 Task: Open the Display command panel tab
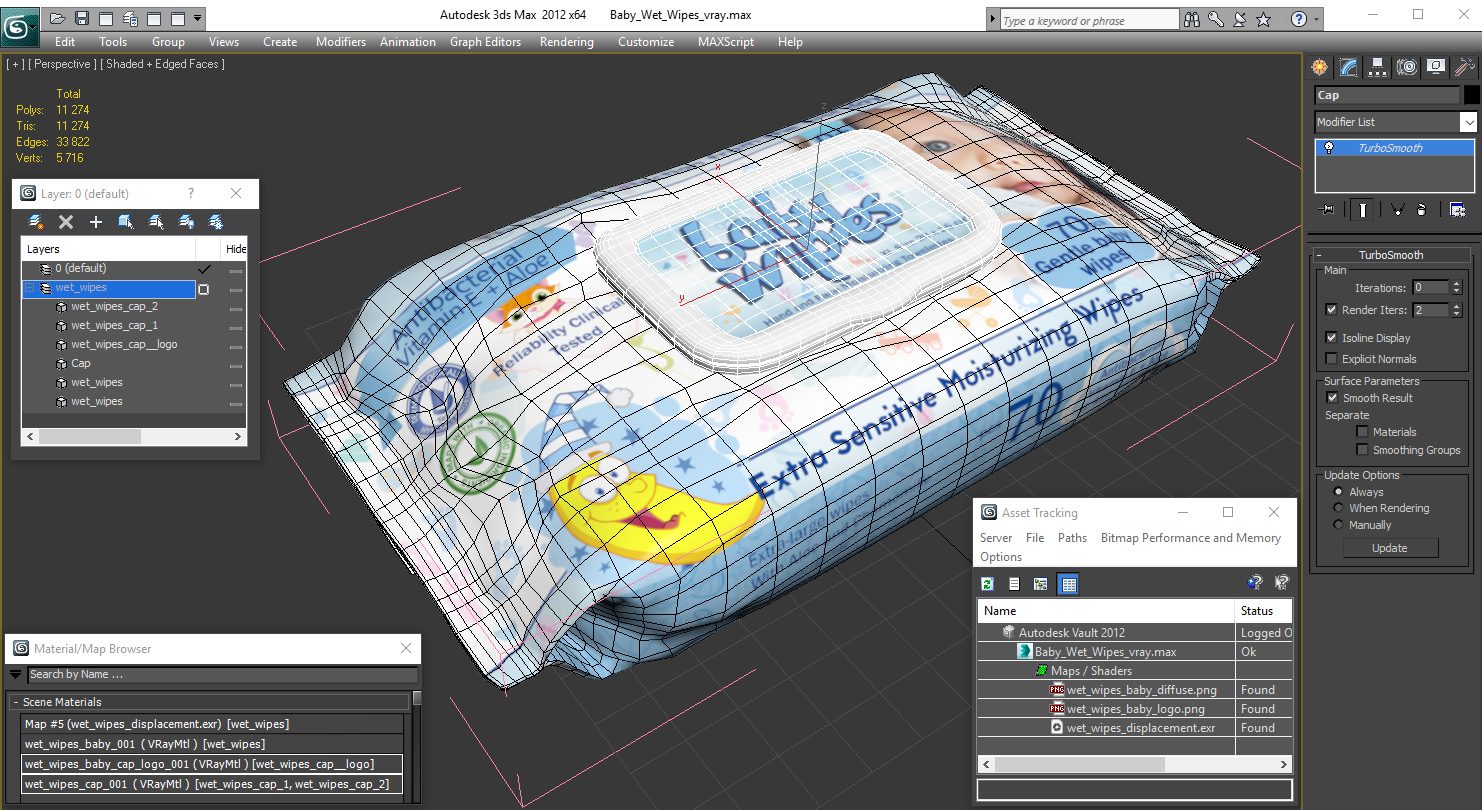(1436, 67)
